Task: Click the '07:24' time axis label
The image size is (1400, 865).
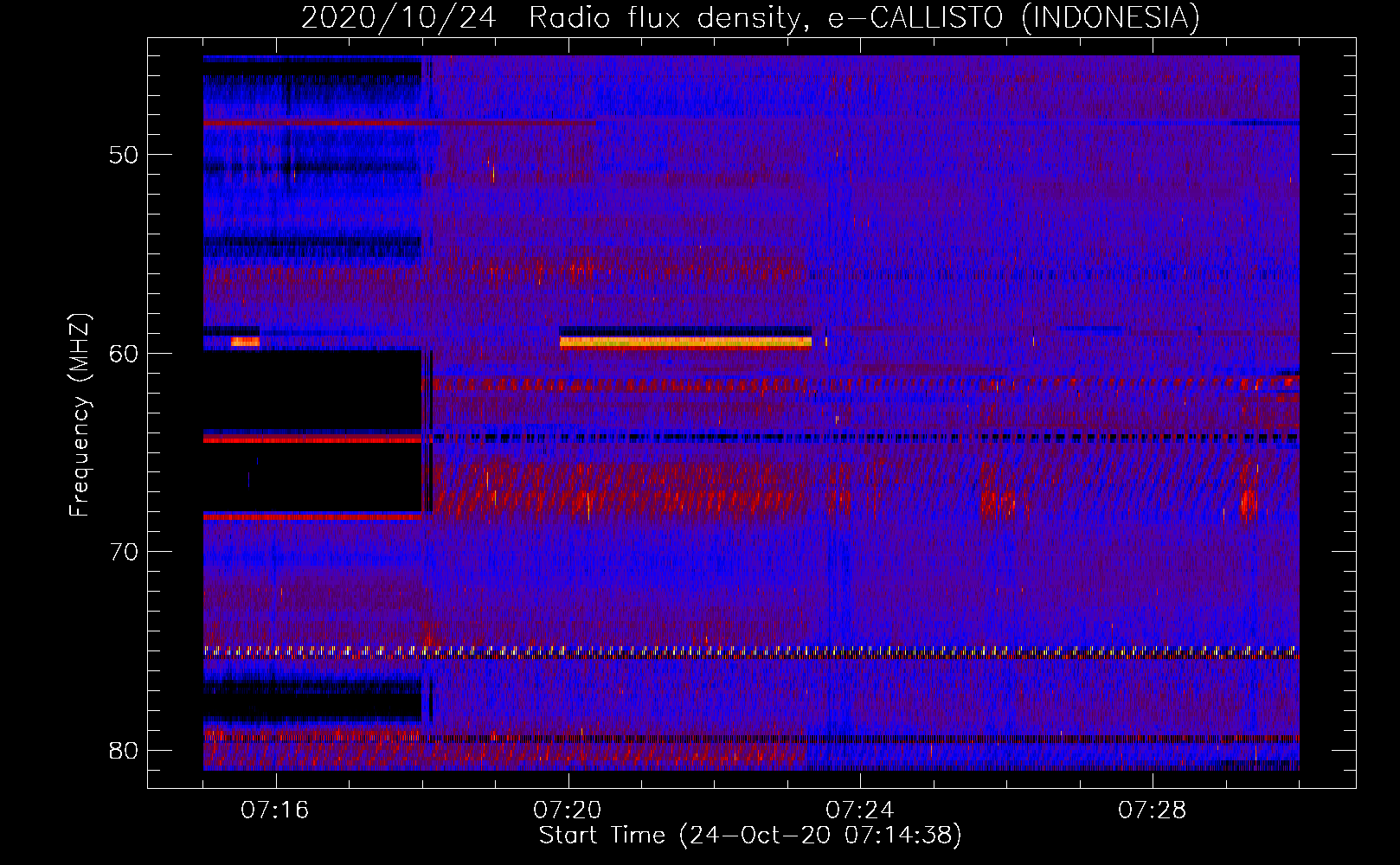Action: [860, 811]
